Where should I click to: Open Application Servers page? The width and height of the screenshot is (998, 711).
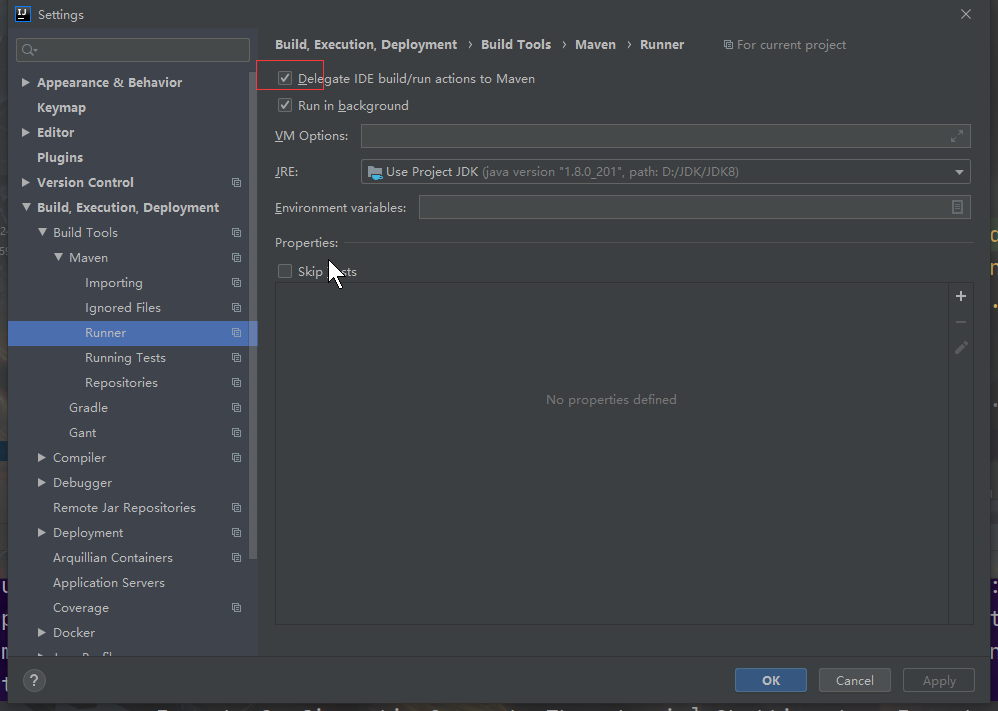click(109, 582)
